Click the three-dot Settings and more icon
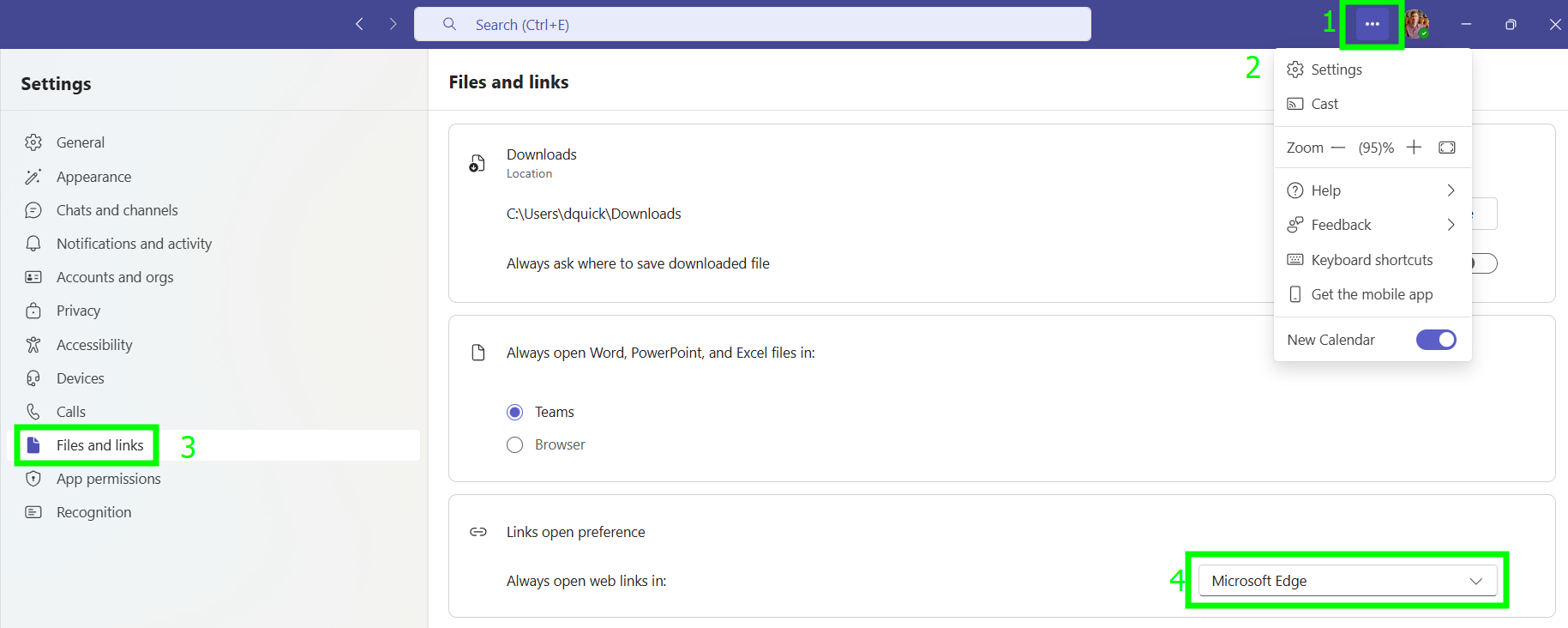The width and height of the screenshot is (1568, 628). coord(1372,24)
